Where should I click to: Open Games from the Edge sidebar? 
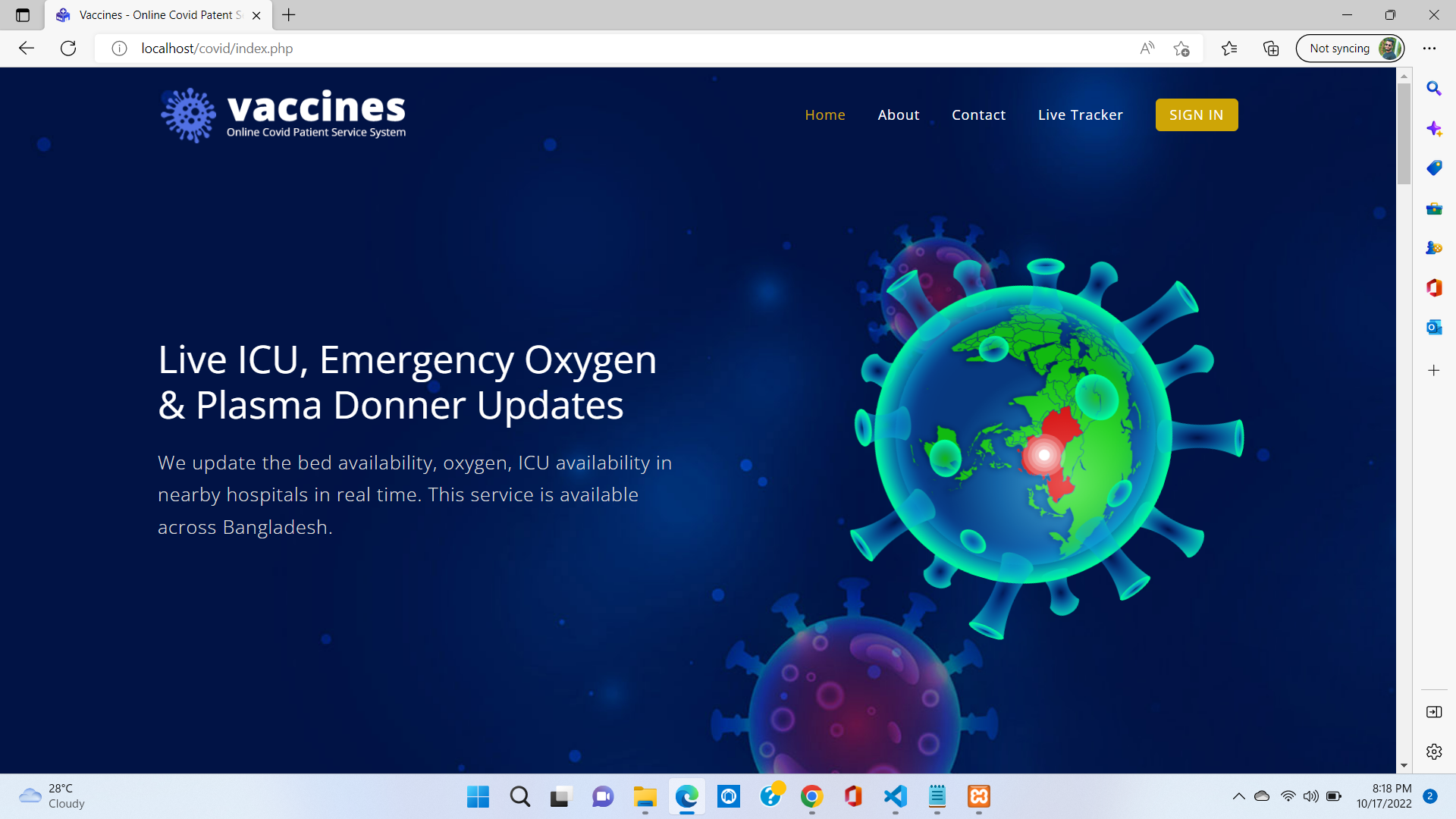pos(1433,248)
